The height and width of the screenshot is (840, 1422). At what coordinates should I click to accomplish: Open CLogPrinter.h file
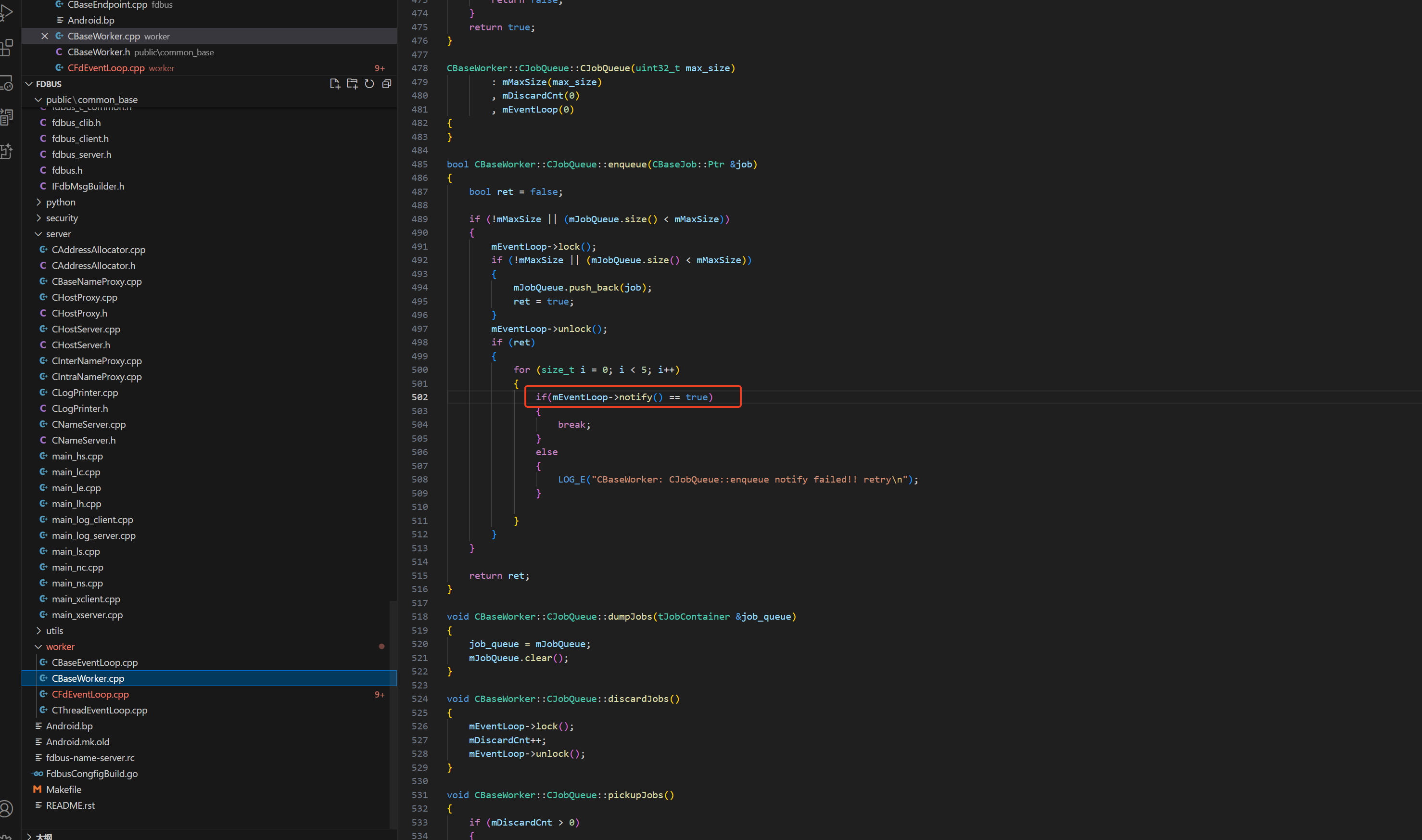(x=209, y=408)
